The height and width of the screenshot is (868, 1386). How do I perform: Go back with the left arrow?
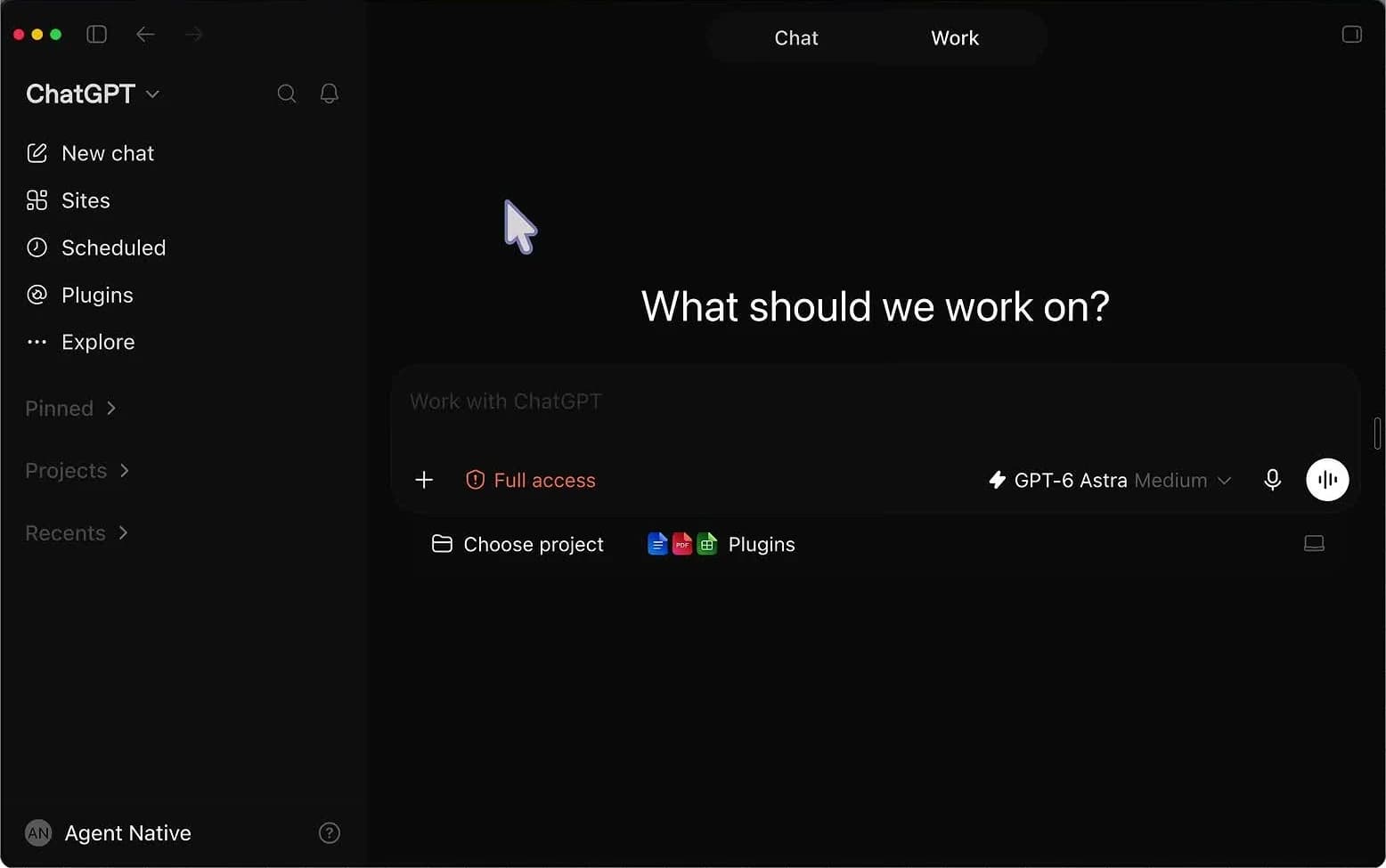coord(145,35)
